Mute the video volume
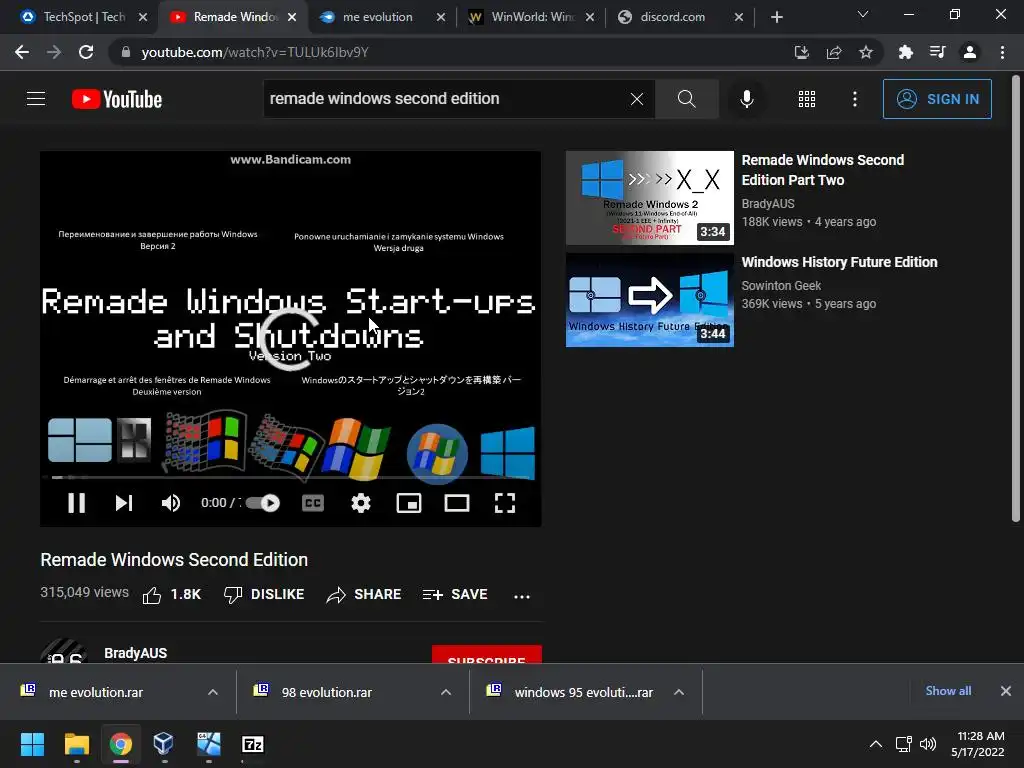 171,503
